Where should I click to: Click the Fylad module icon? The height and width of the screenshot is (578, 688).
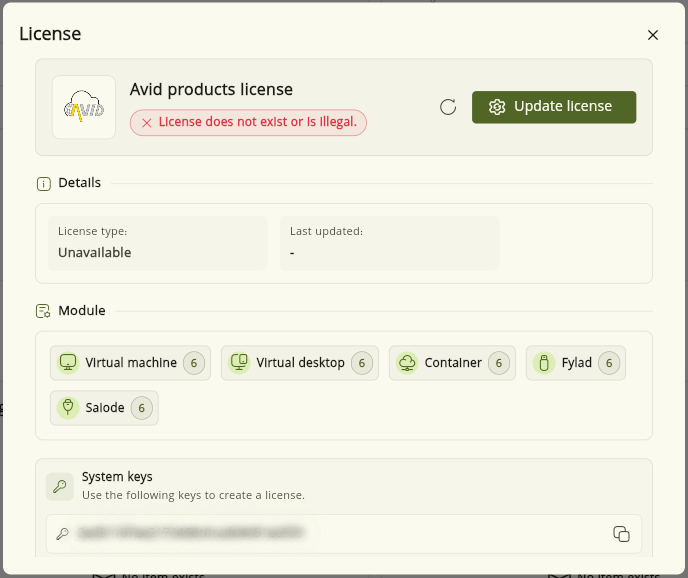point(544,363)
